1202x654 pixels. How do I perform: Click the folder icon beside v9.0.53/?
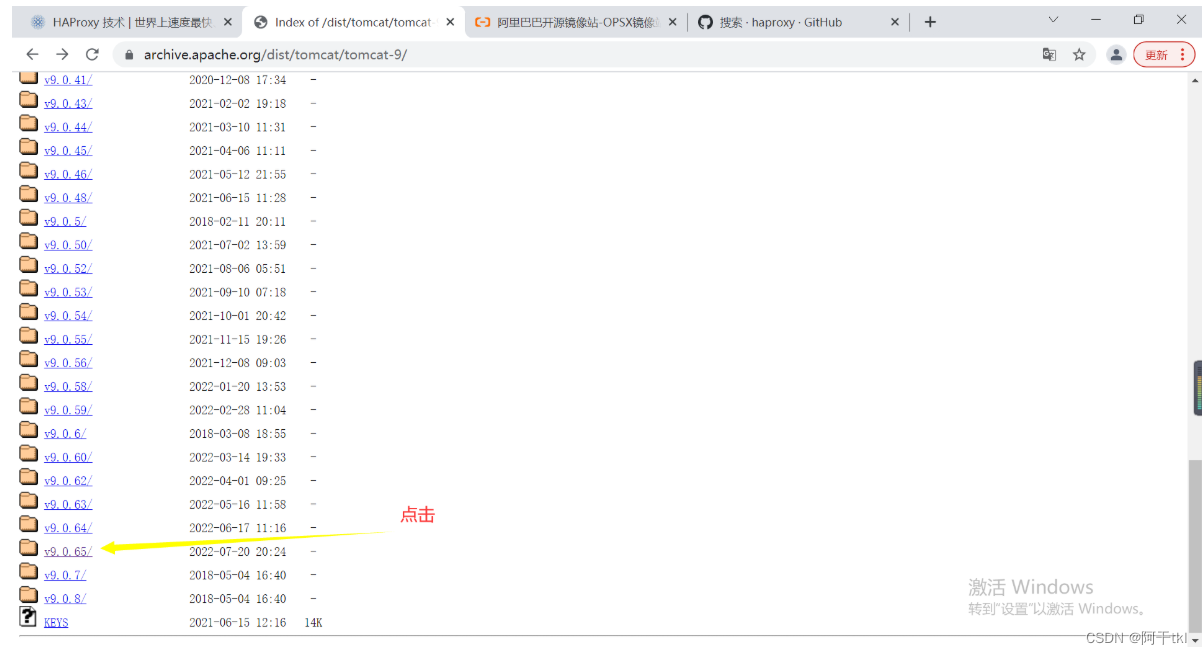tap(28, 288)
